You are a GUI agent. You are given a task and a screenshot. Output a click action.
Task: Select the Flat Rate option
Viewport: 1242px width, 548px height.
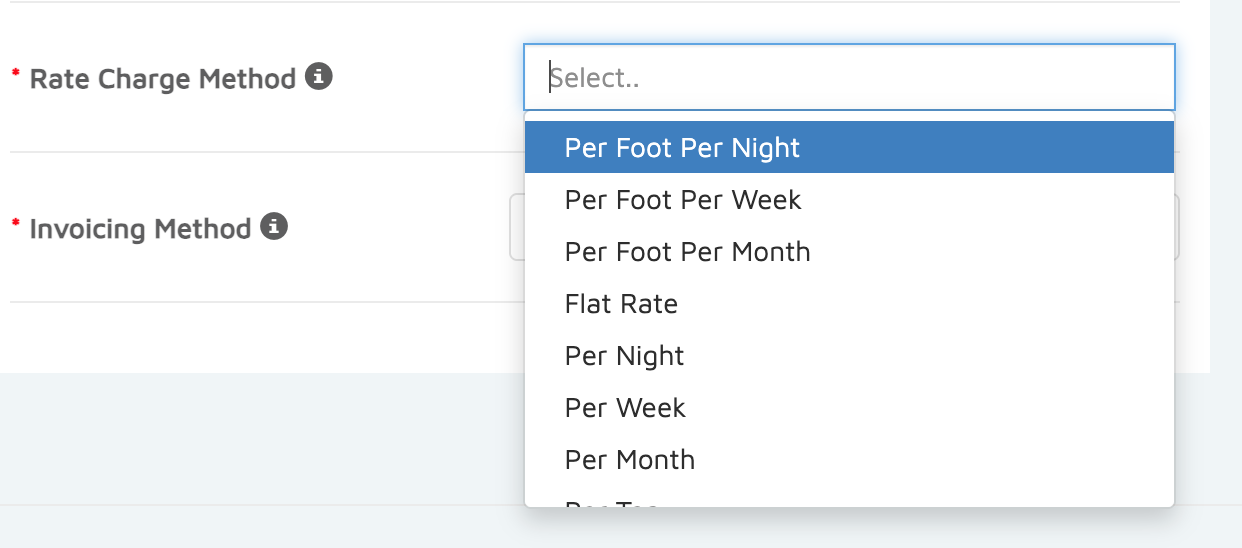pos(621,304)
